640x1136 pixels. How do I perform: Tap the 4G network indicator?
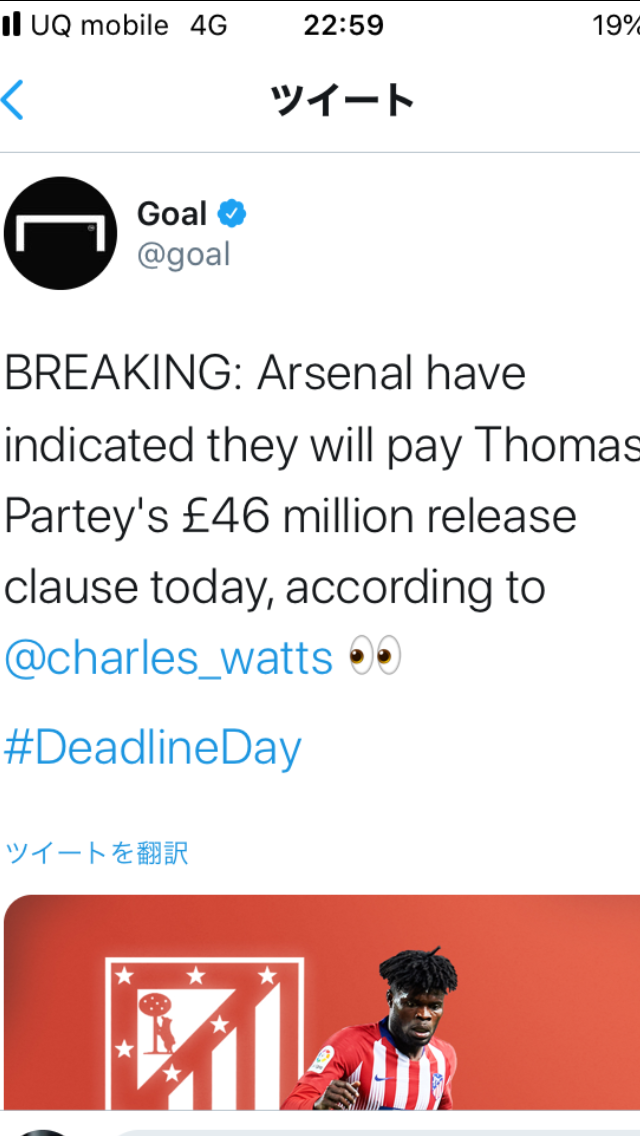[x=208, y=26]
